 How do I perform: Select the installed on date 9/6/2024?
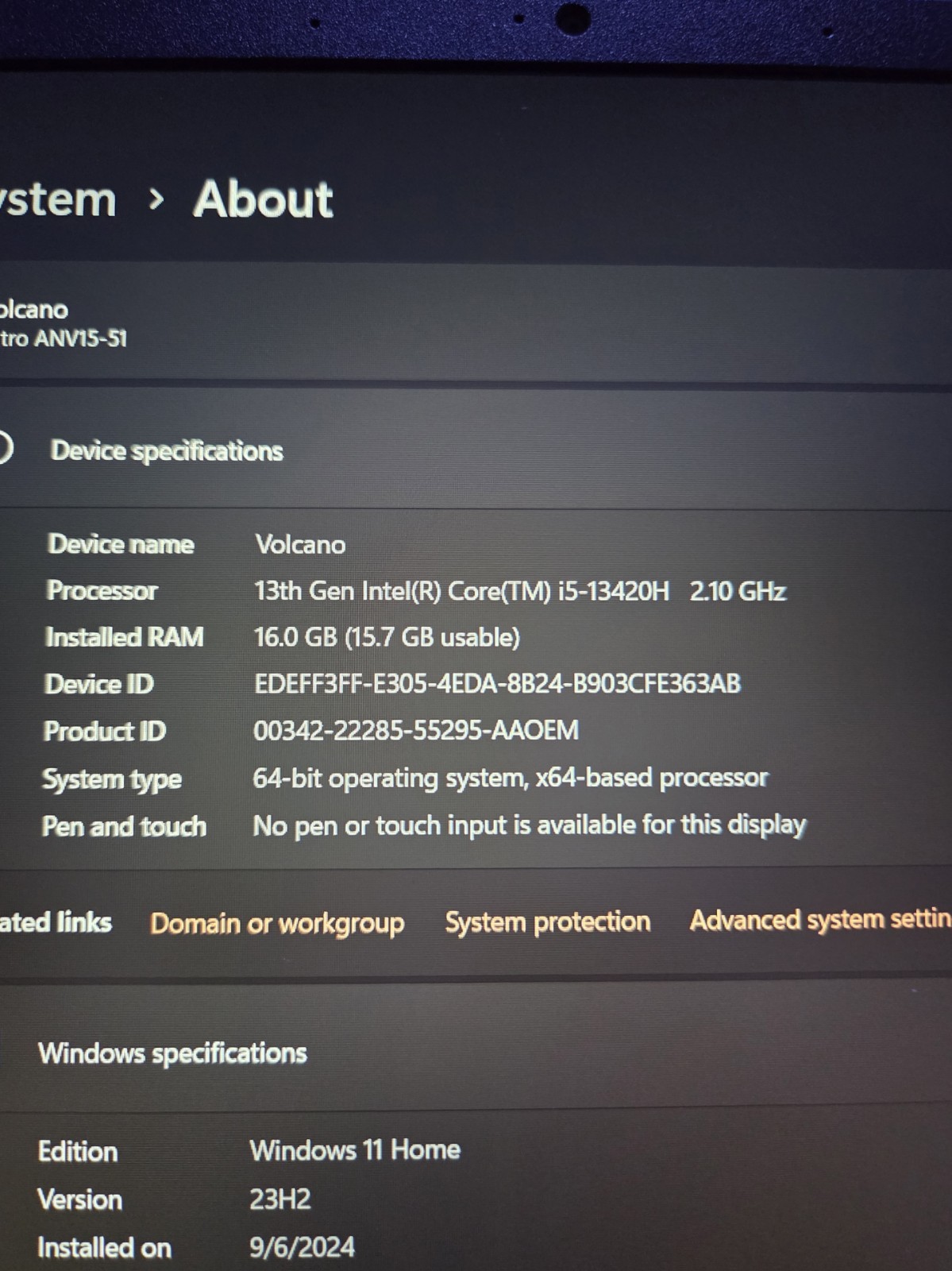pyautogui.click(x=302, y=1247)
